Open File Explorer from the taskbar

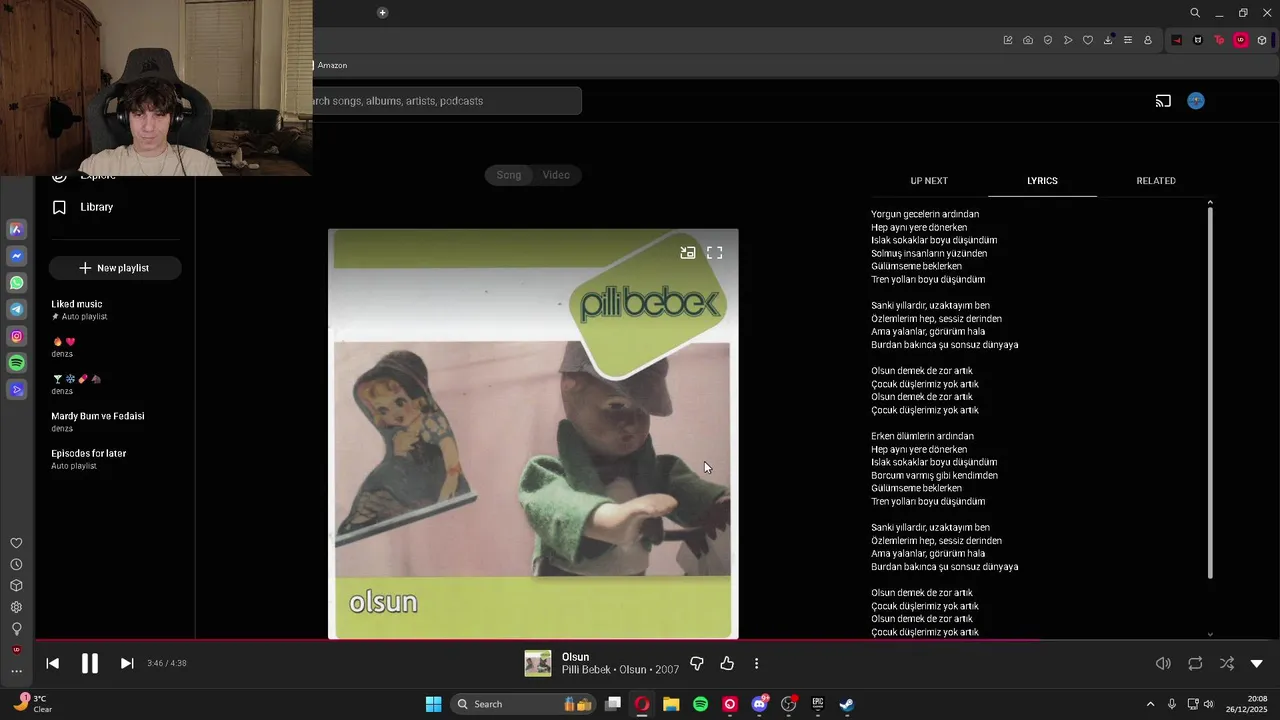(x=671, y=704)
